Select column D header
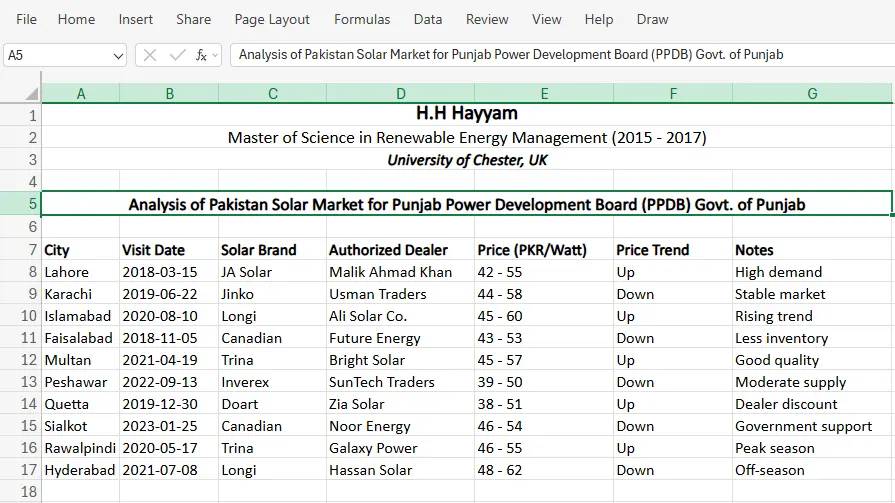895x503 pixels. click(401, 94)
